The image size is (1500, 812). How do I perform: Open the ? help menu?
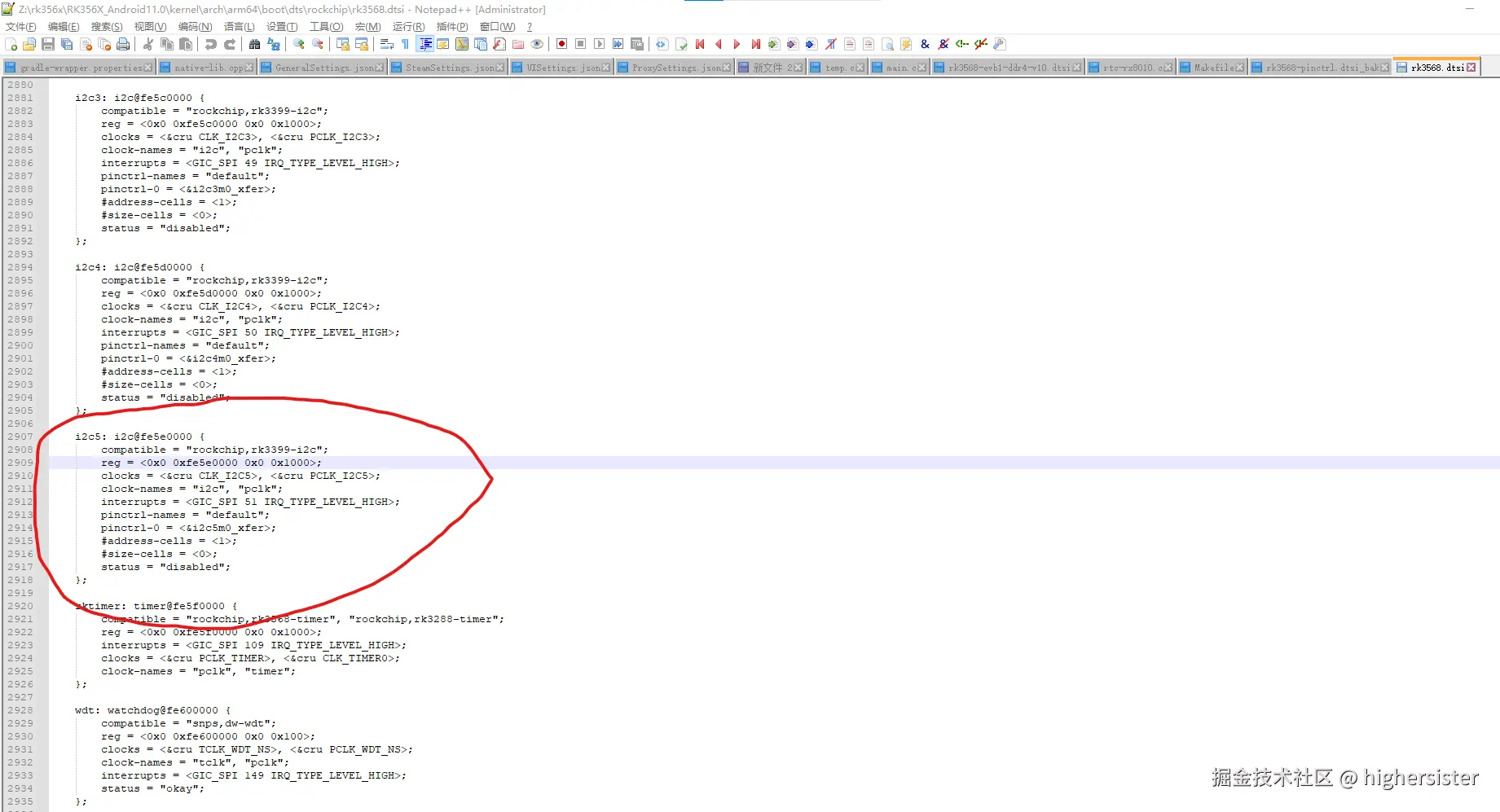pos(530,27)
